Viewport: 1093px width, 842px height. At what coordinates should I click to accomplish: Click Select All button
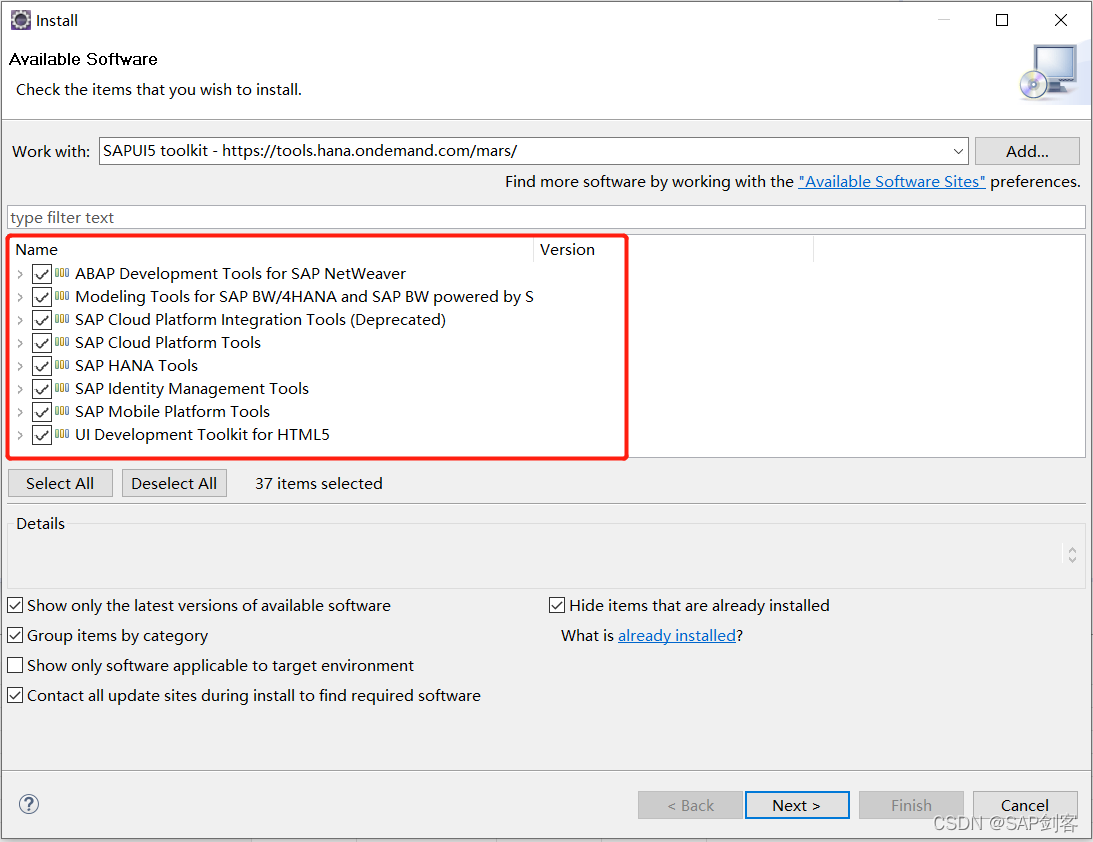coord(60,483)
